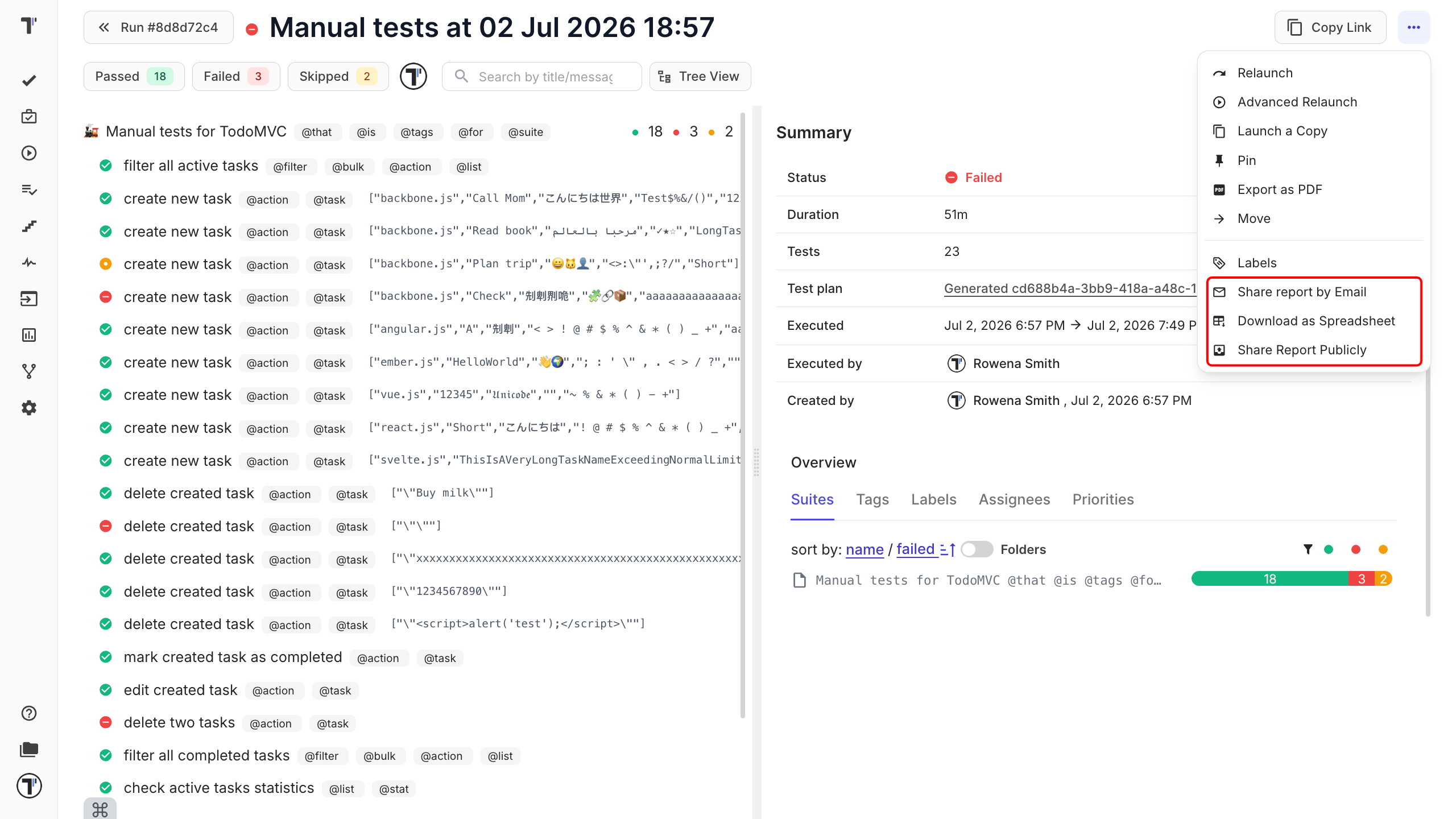Image resolution: width=1456 pixels, height=819 pixels.
Task: Switch to Tree View
Action: pos(700,76)
